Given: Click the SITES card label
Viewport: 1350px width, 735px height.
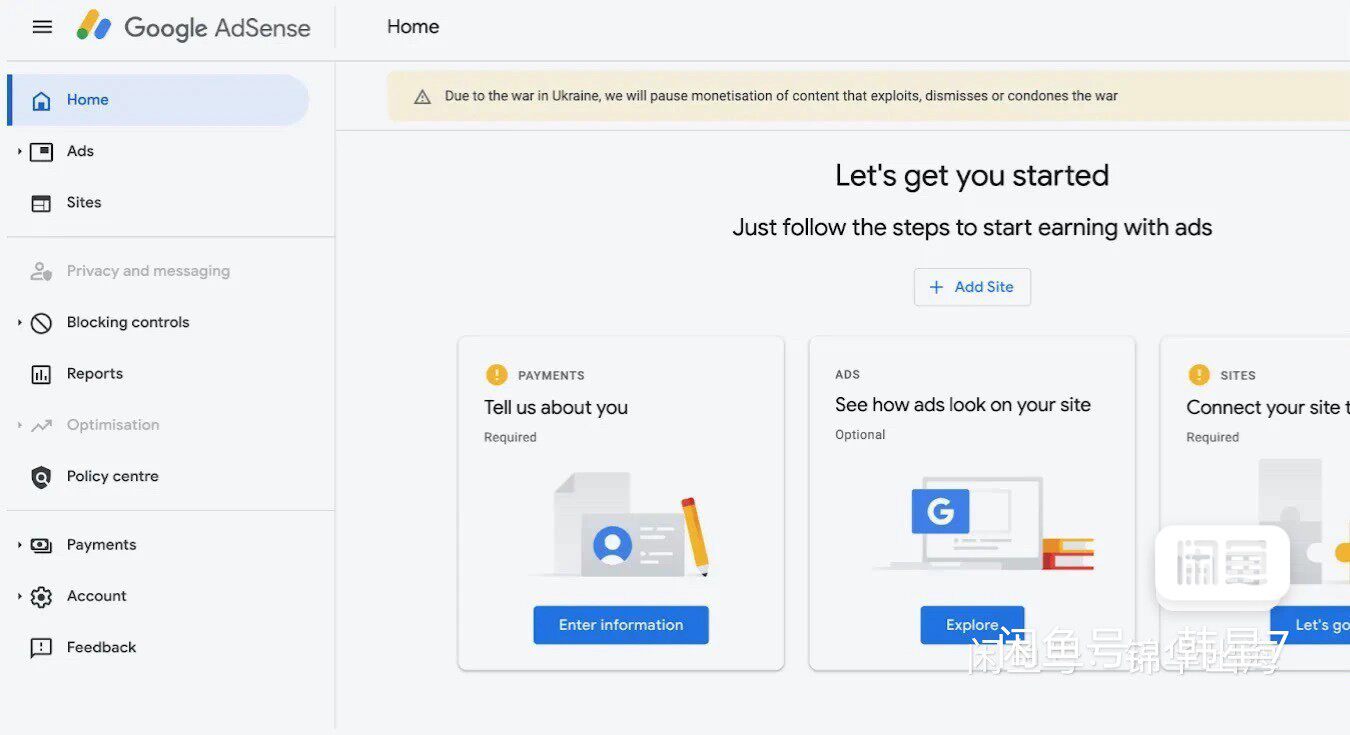Looking at the screenshot, I should click(x=1238, y=376).
